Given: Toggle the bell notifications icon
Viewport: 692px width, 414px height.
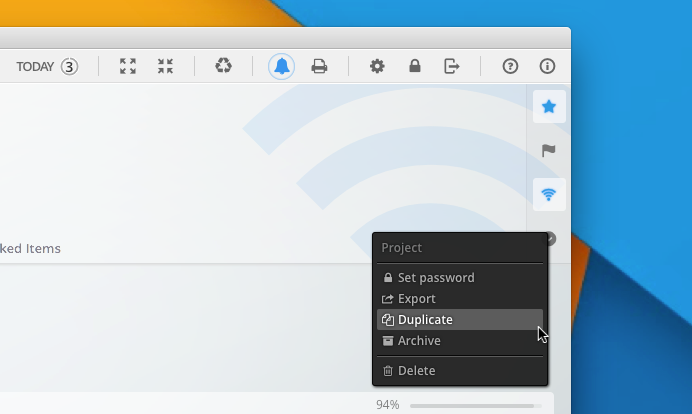Looking at the screenshot, I should pos(282,67).
